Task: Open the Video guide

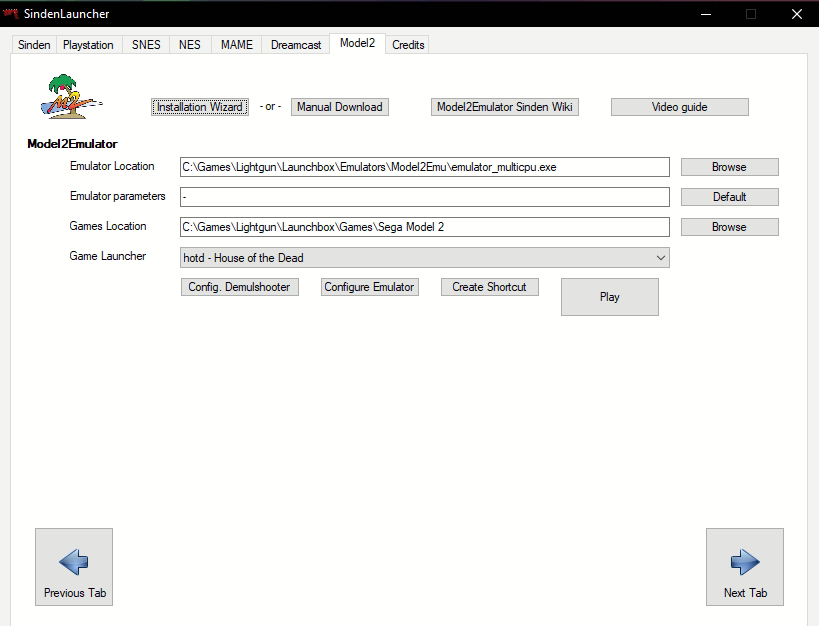Action: (680, 107)
